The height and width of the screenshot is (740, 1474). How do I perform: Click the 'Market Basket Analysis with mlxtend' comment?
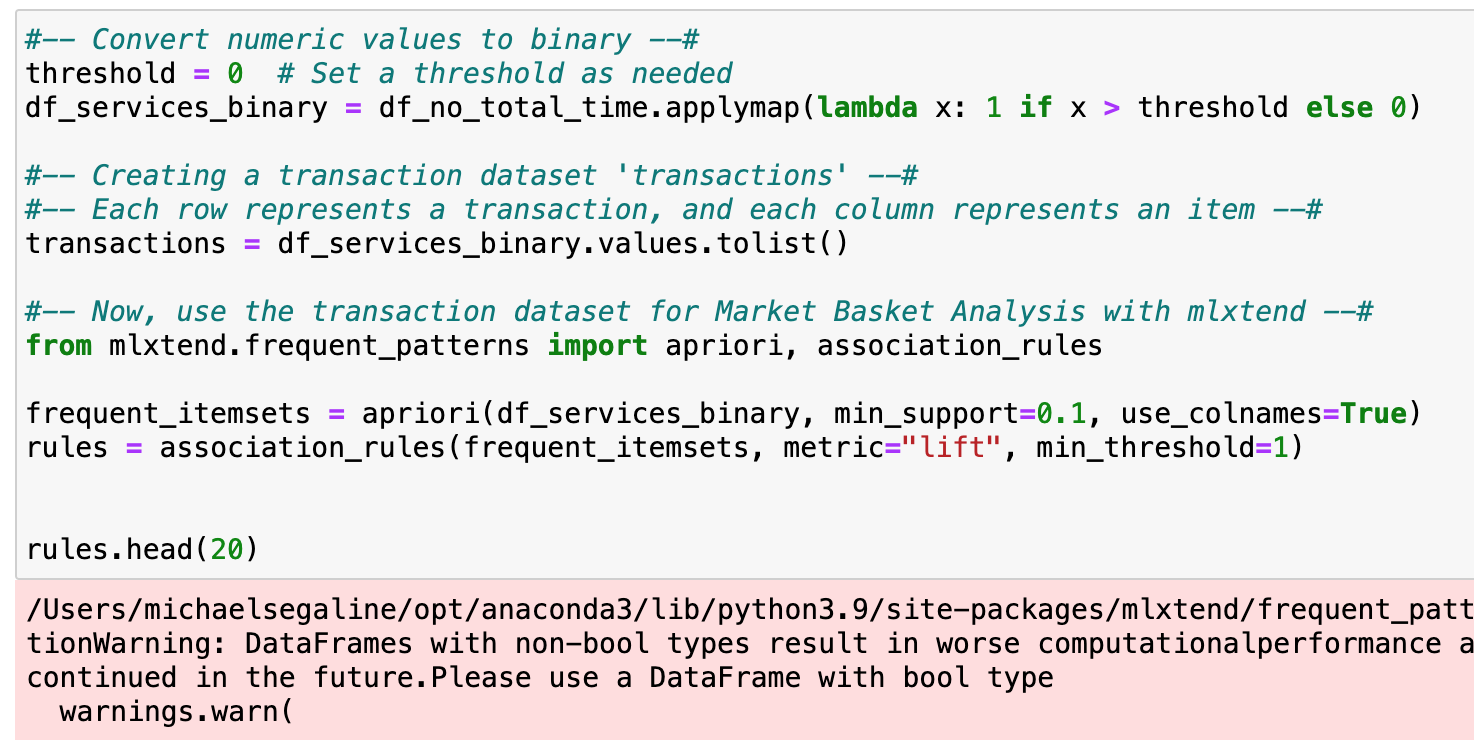(700, 312)
